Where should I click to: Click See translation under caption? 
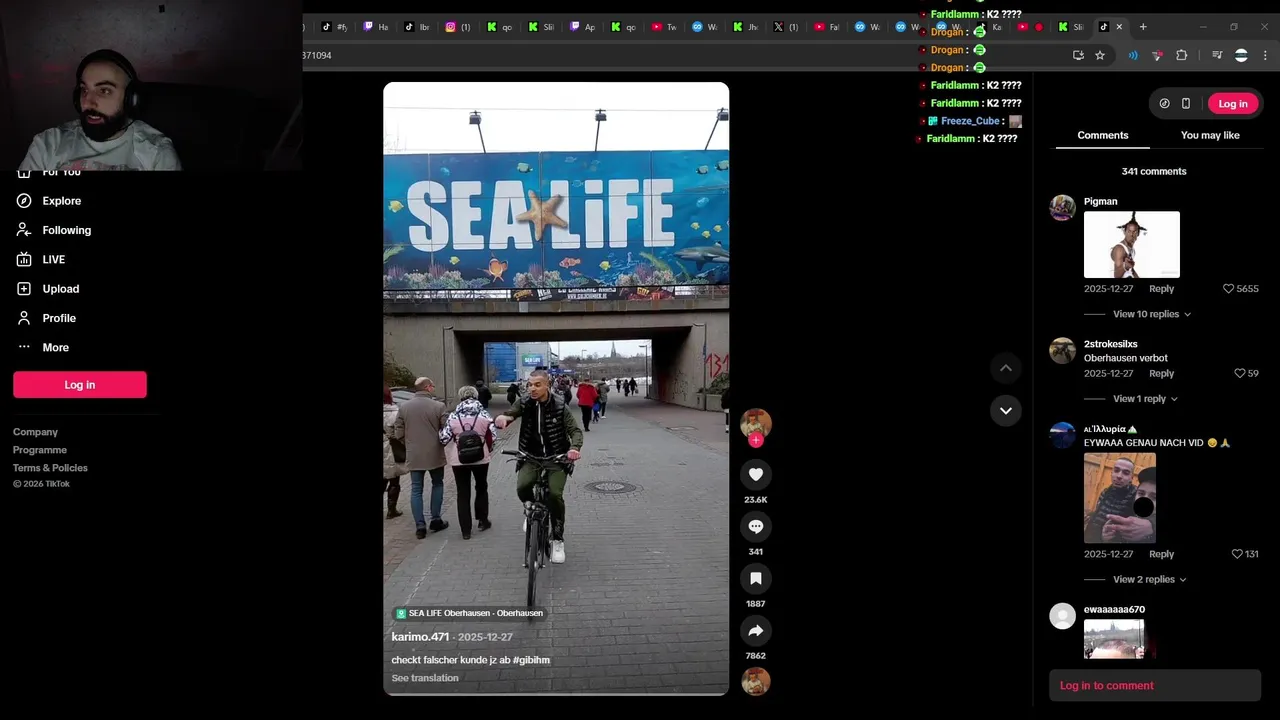(425, 678)
